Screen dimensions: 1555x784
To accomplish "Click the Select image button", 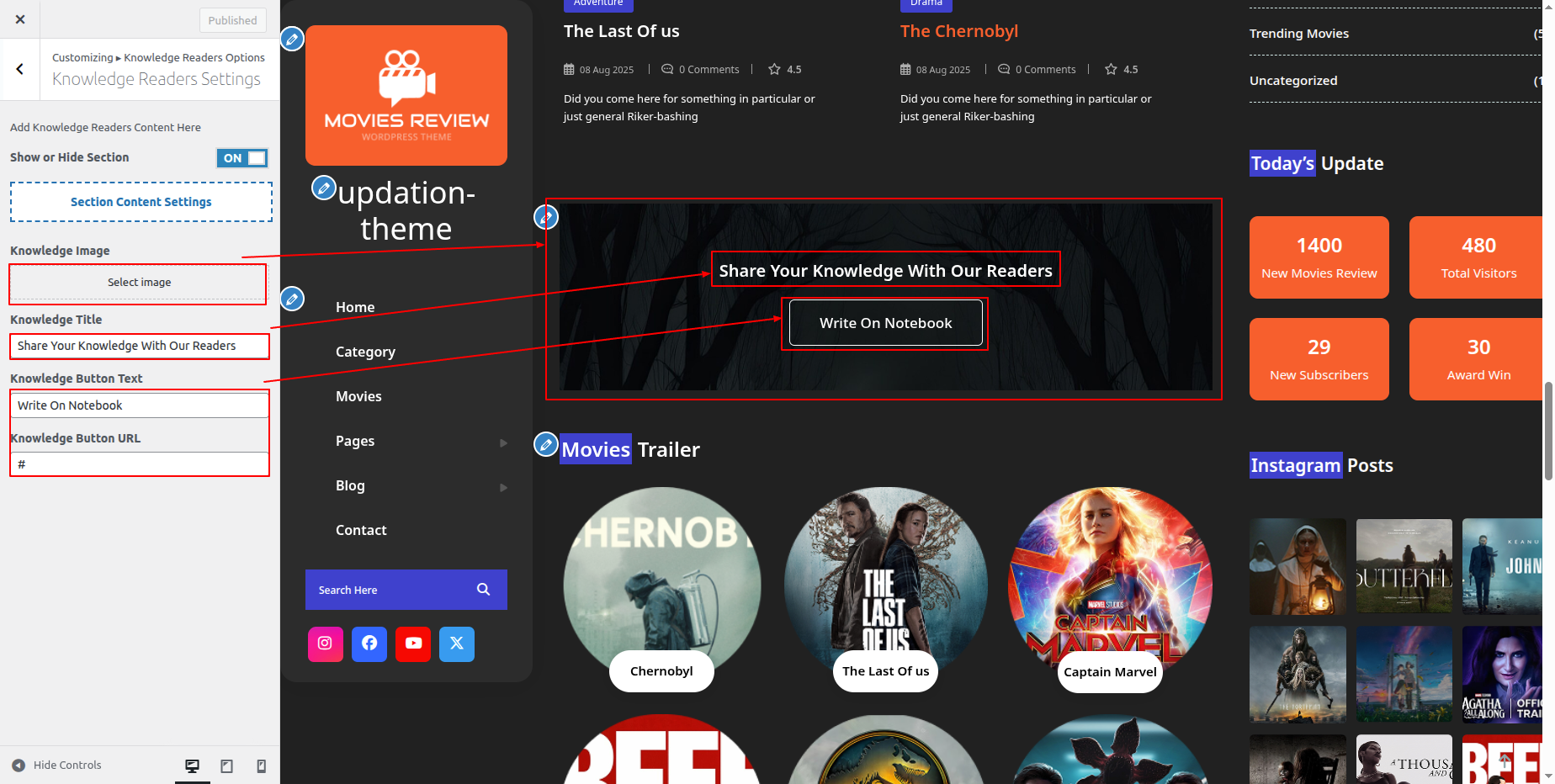I will tap(139, 283).
